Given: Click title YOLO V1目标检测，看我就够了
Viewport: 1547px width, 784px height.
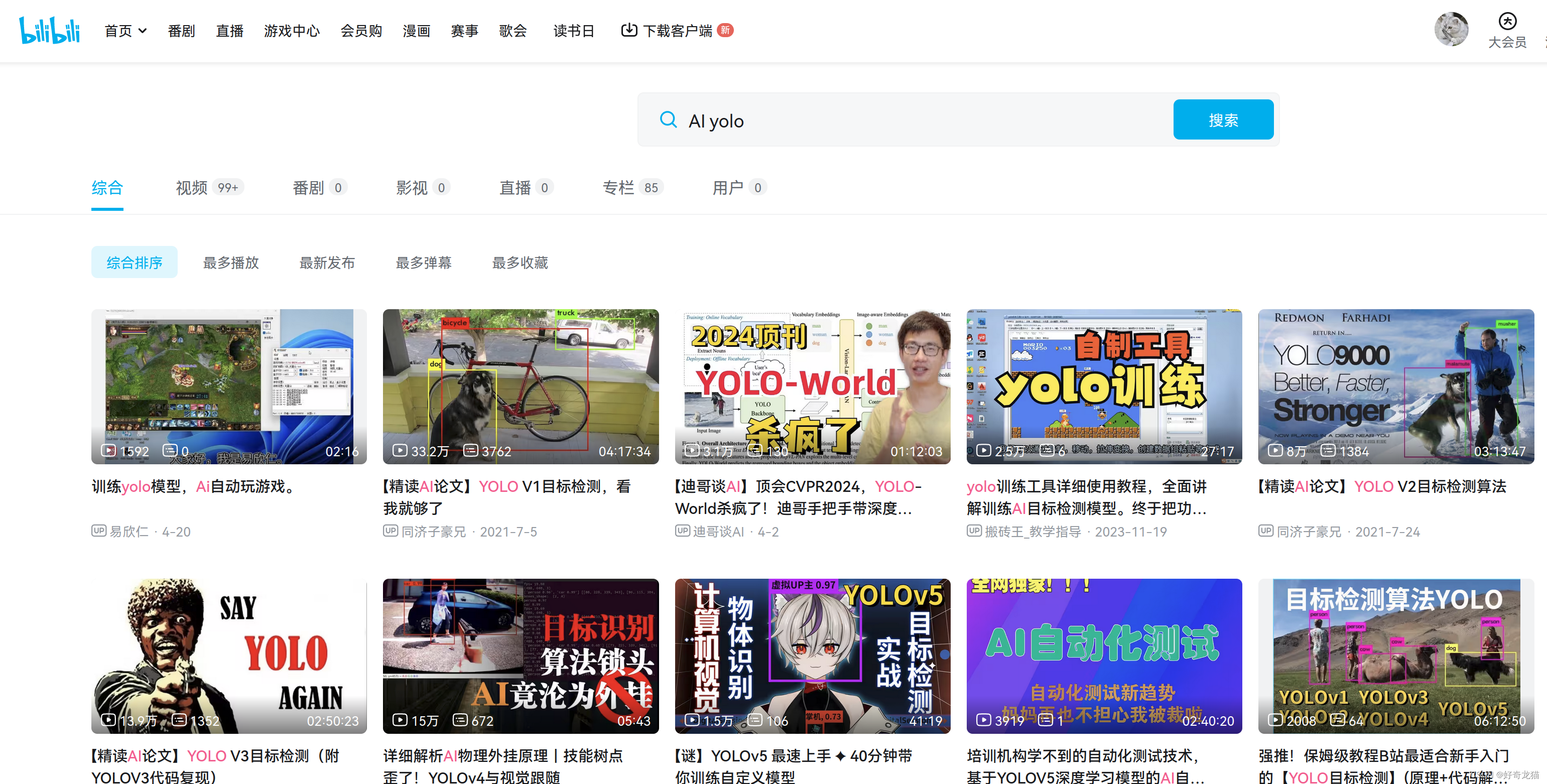Looking at the screenshot, I should tap(507, 497).
